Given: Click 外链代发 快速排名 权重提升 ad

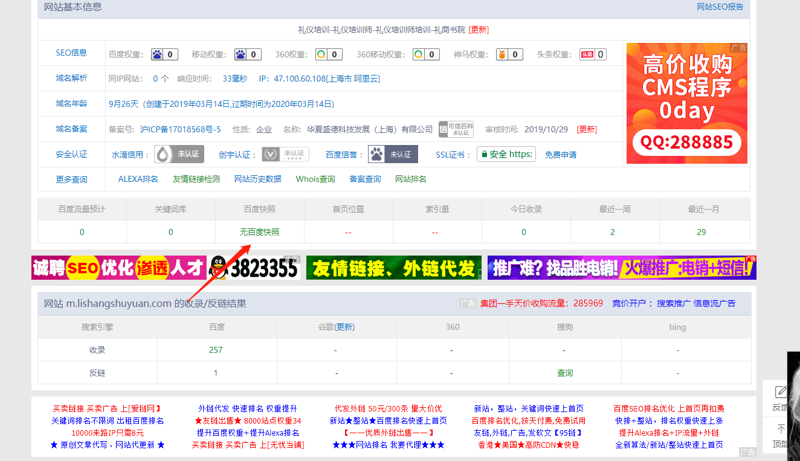Looking at the screenshot, I should click(x=247, y=408).
